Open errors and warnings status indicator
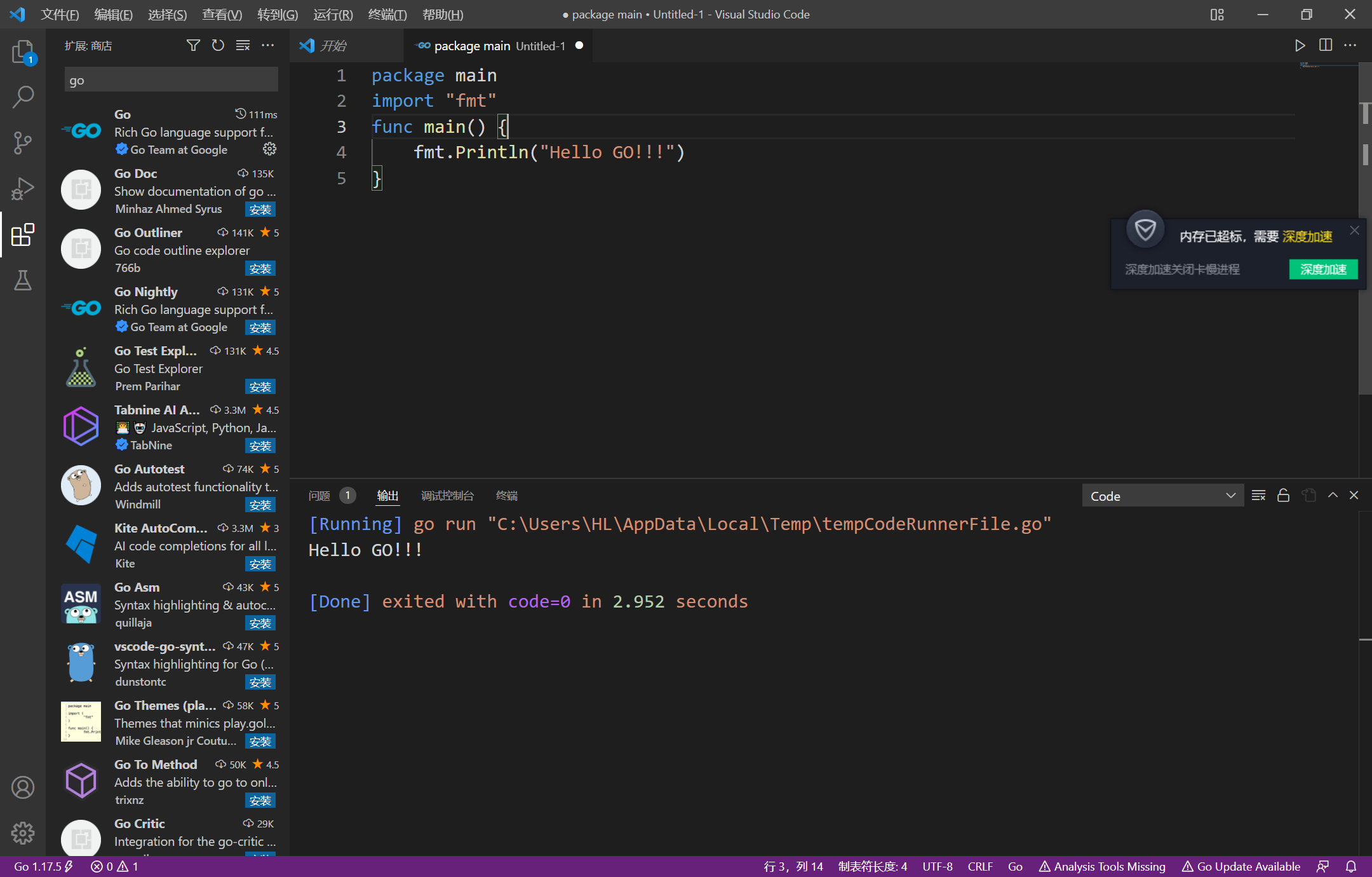The image size is (1372, 877). click(114, 866)
